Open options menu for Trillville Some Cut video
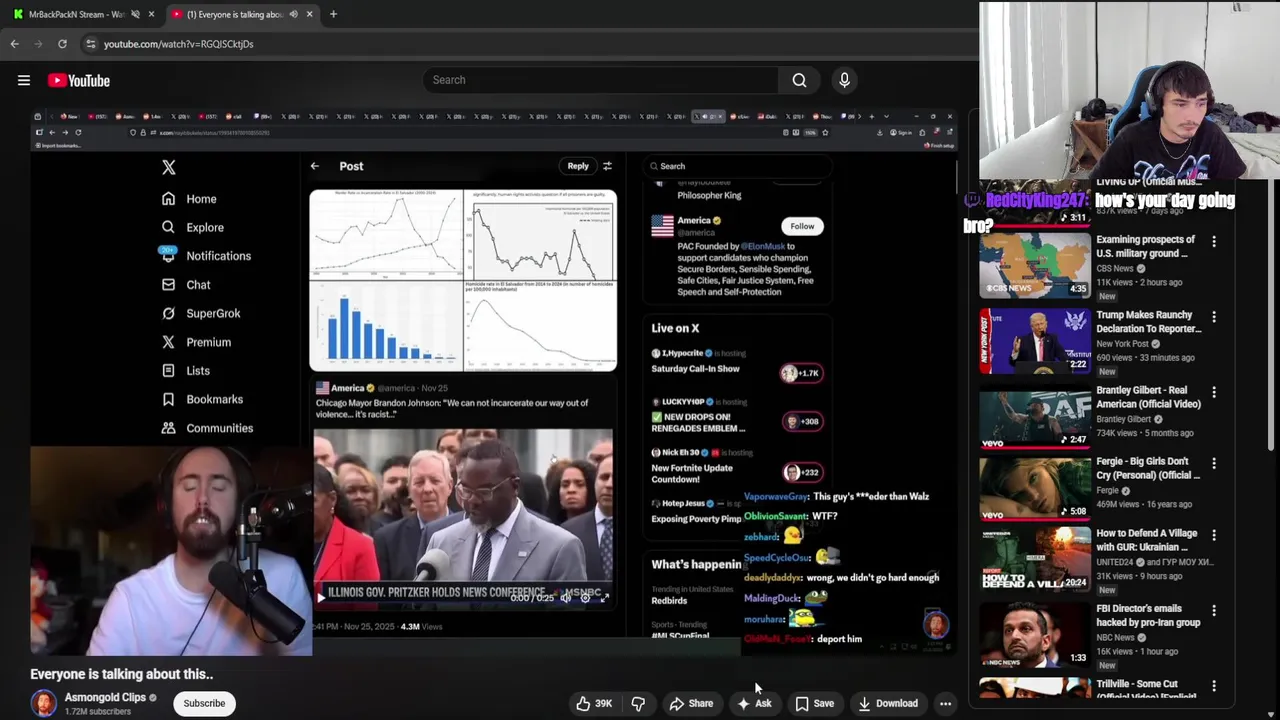Image resolution: width=1280 pixels, height=720 pixels. tap(1214, 686)
